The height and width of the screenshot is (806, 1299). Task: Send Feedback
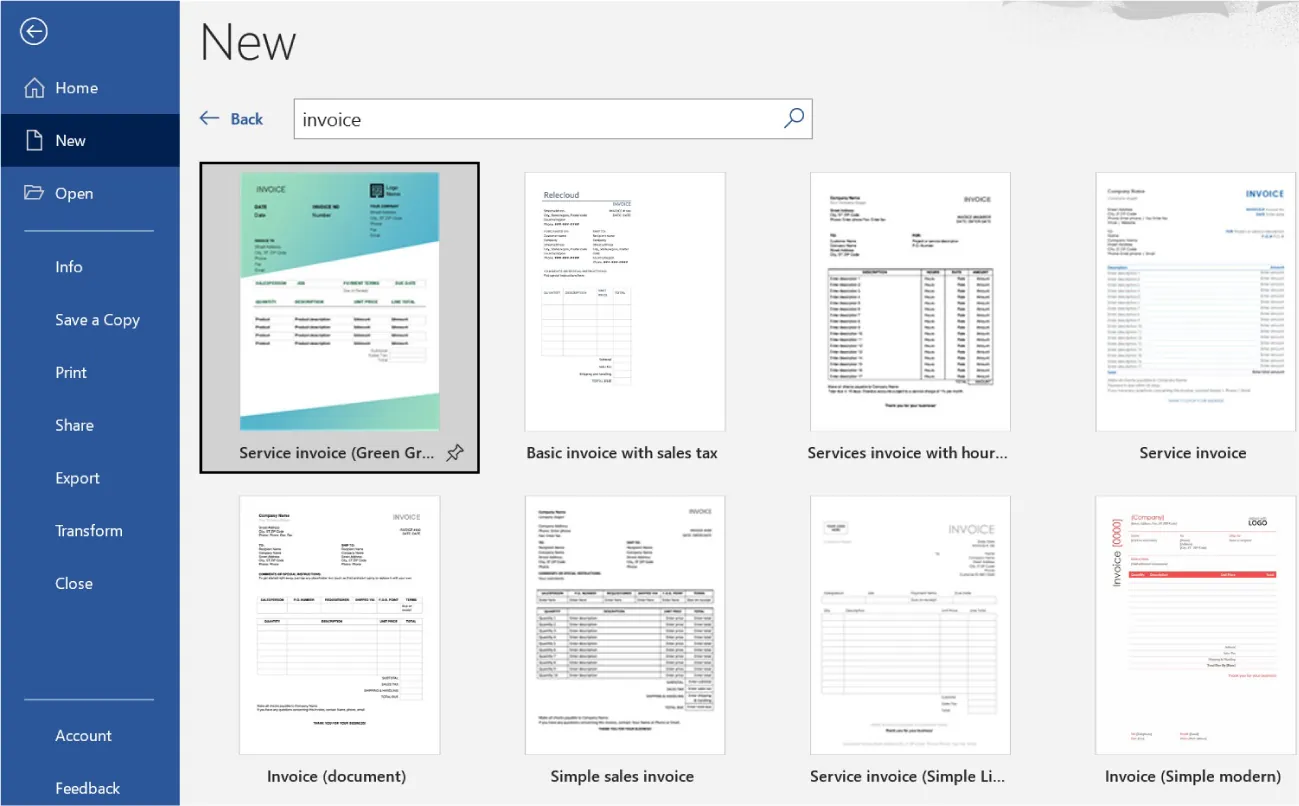click(88, 788)
